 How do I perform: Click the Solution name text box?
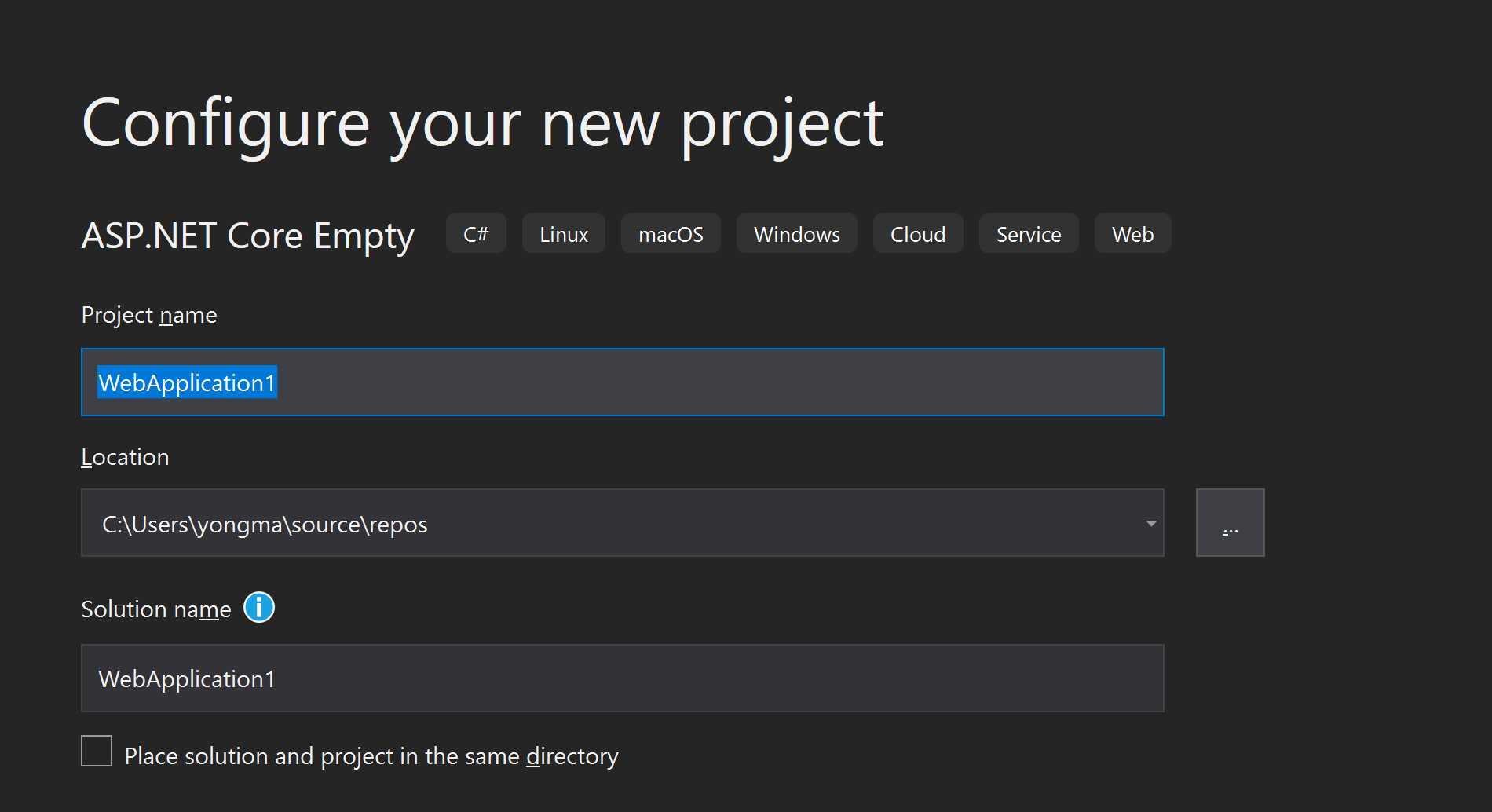click(622, 678)
